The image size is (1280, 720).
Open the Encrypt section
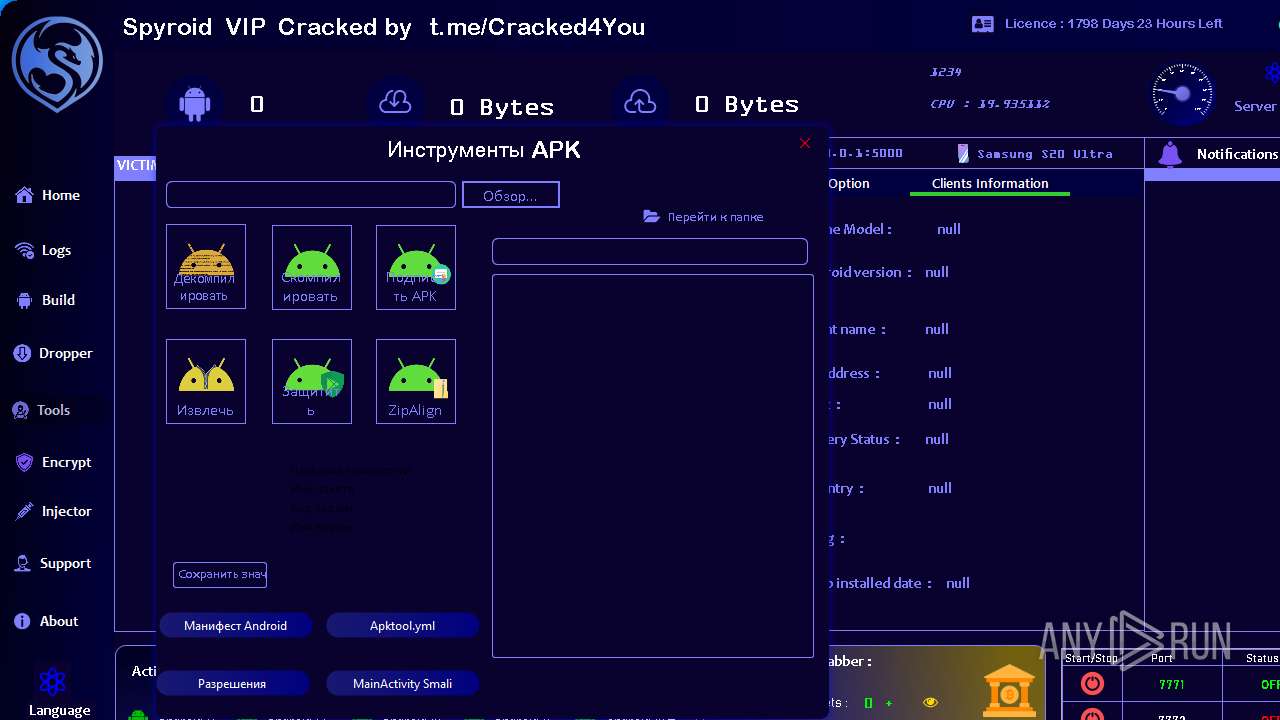[x=53, y=462]
